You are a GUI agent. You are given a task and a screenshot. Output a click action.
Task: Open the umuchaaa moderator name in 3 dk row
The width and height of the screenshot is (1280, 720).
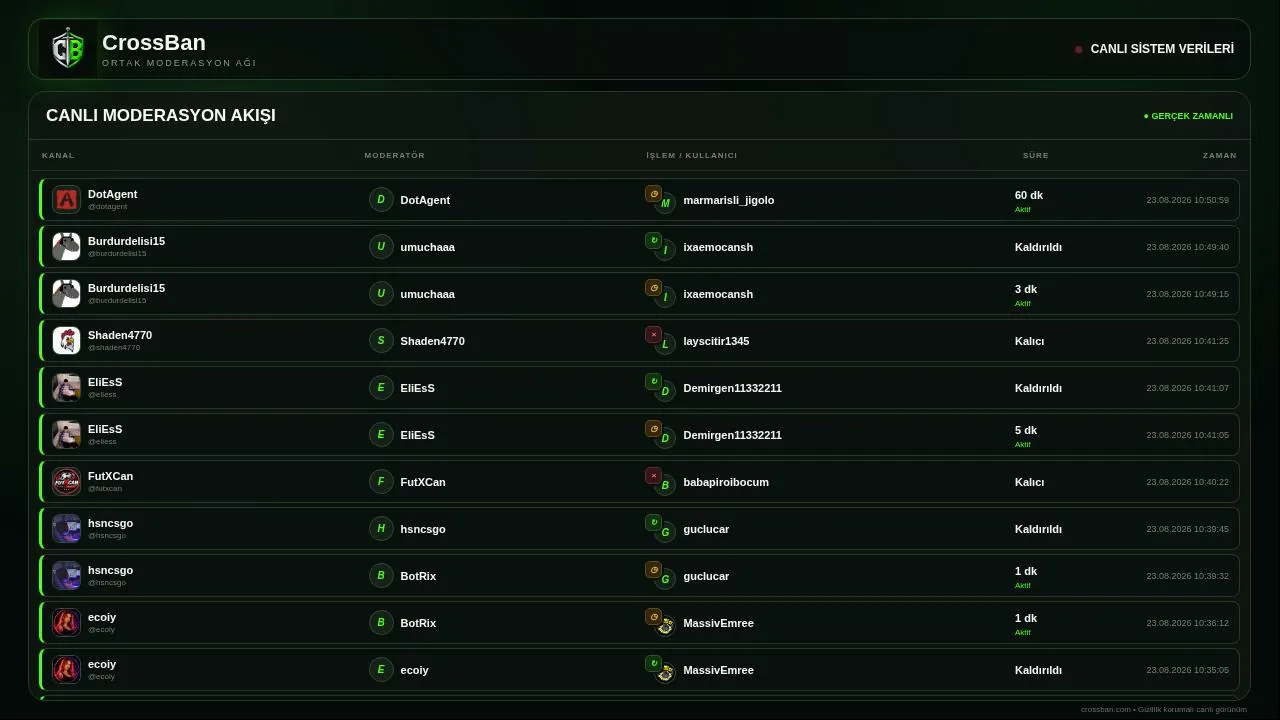click(x=427, y=294)
